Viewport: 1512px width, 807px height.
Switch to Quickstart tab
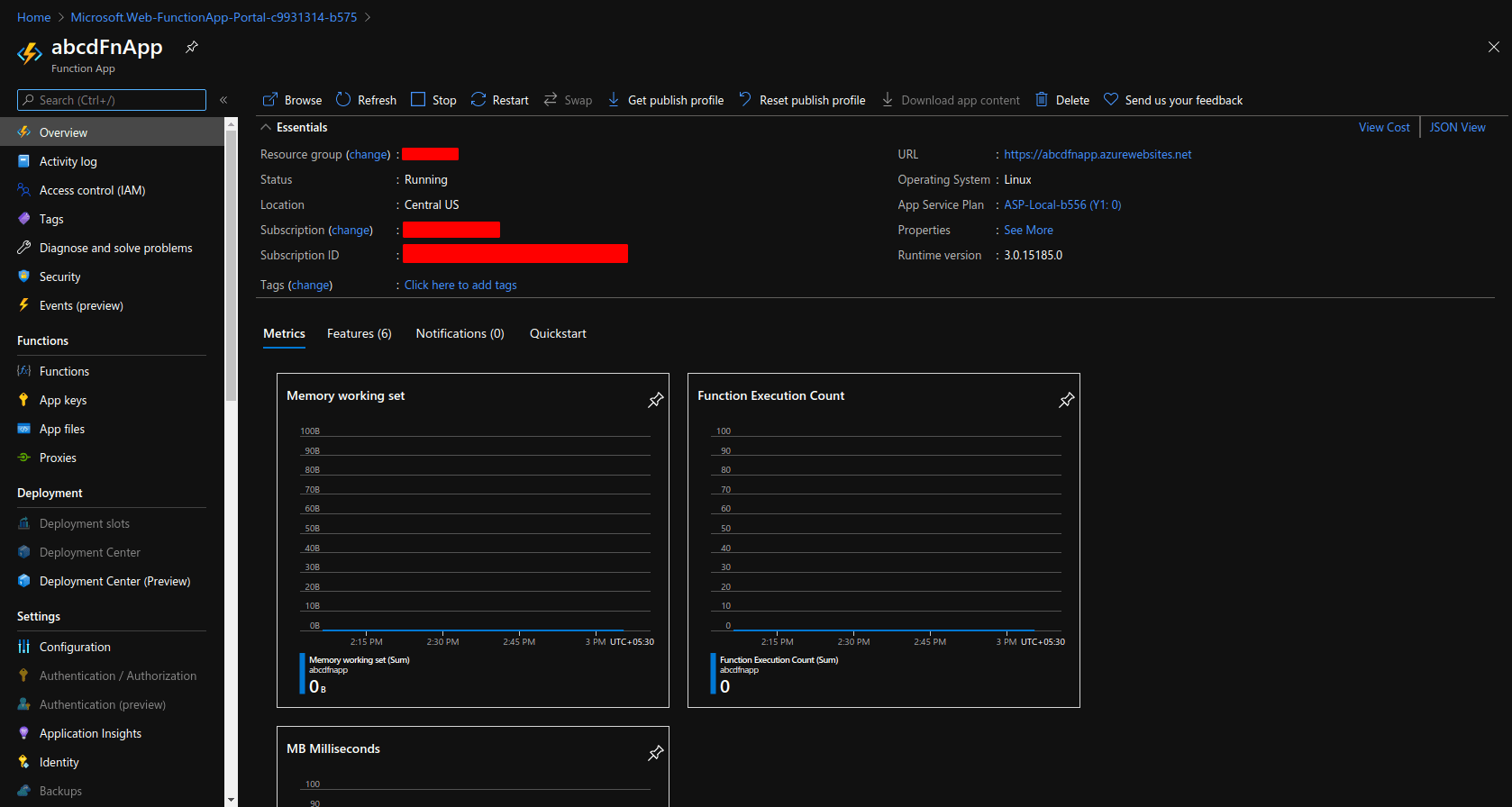pos(558,333)
